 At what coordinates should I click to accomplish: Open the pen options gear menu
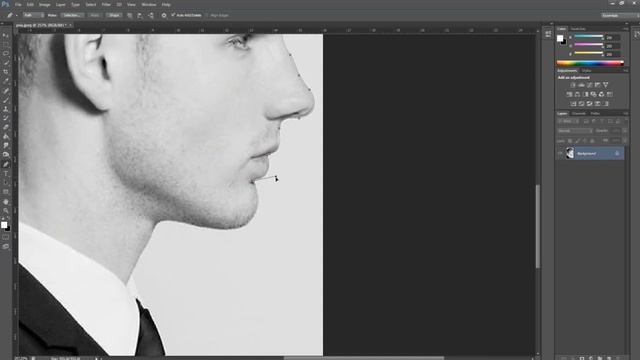point(164,15)
